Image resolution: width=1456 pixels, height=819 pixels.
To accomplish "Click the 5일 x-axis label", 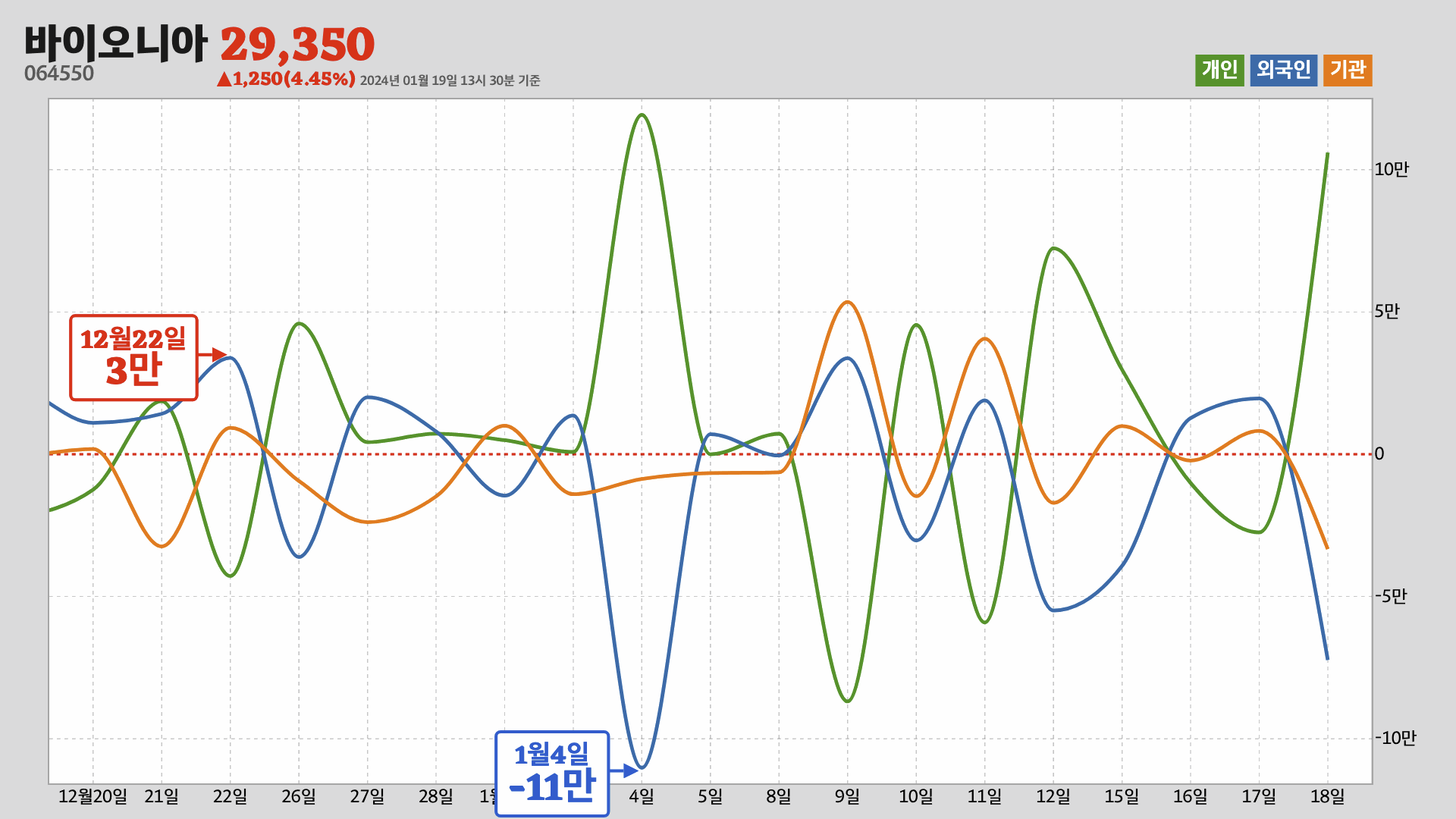I will coord(711,797).
